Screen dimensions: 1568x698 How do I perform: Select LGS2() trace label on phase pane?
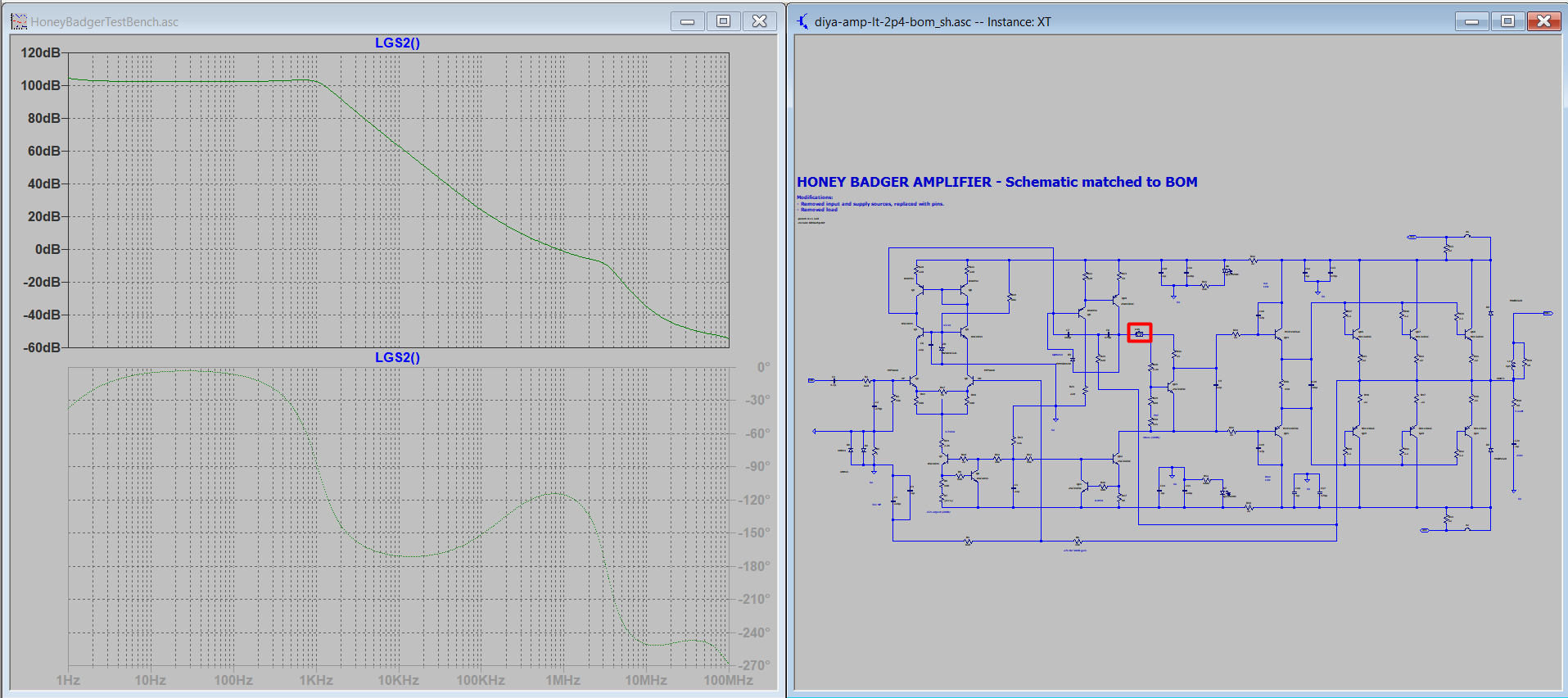397,357
